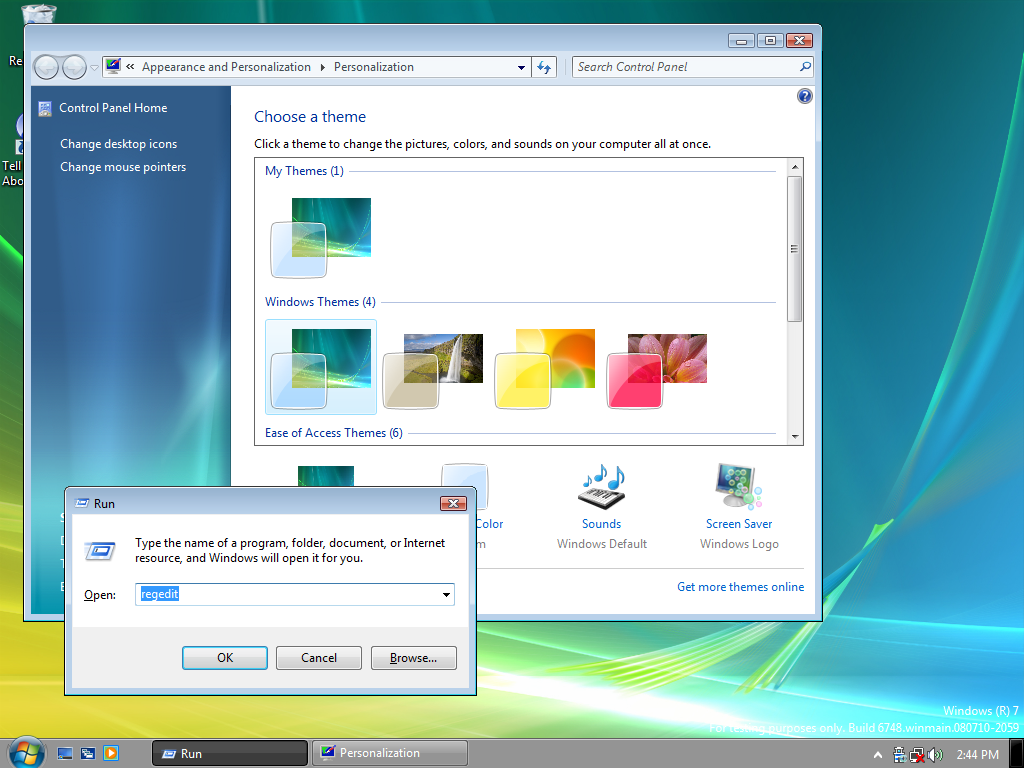Click OK in the Run dialog

click(x=225, y=658)
